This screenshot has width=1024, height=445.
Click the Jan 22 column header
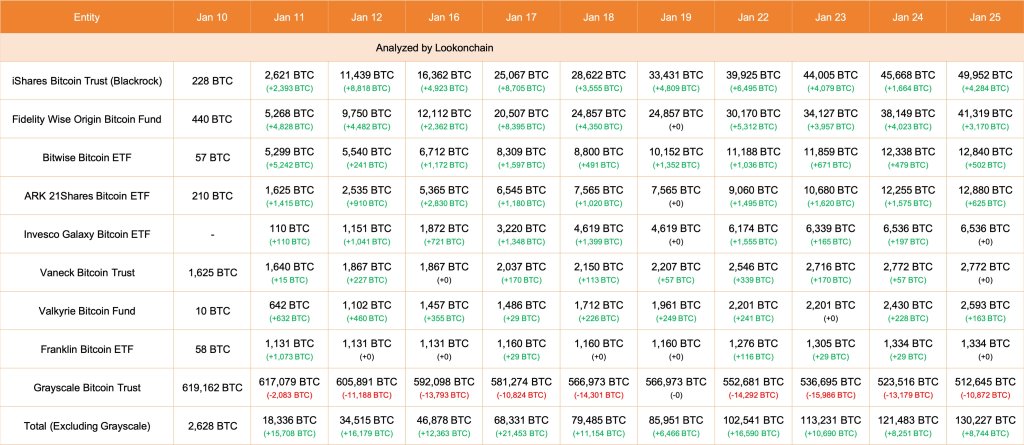pos(753,16)
